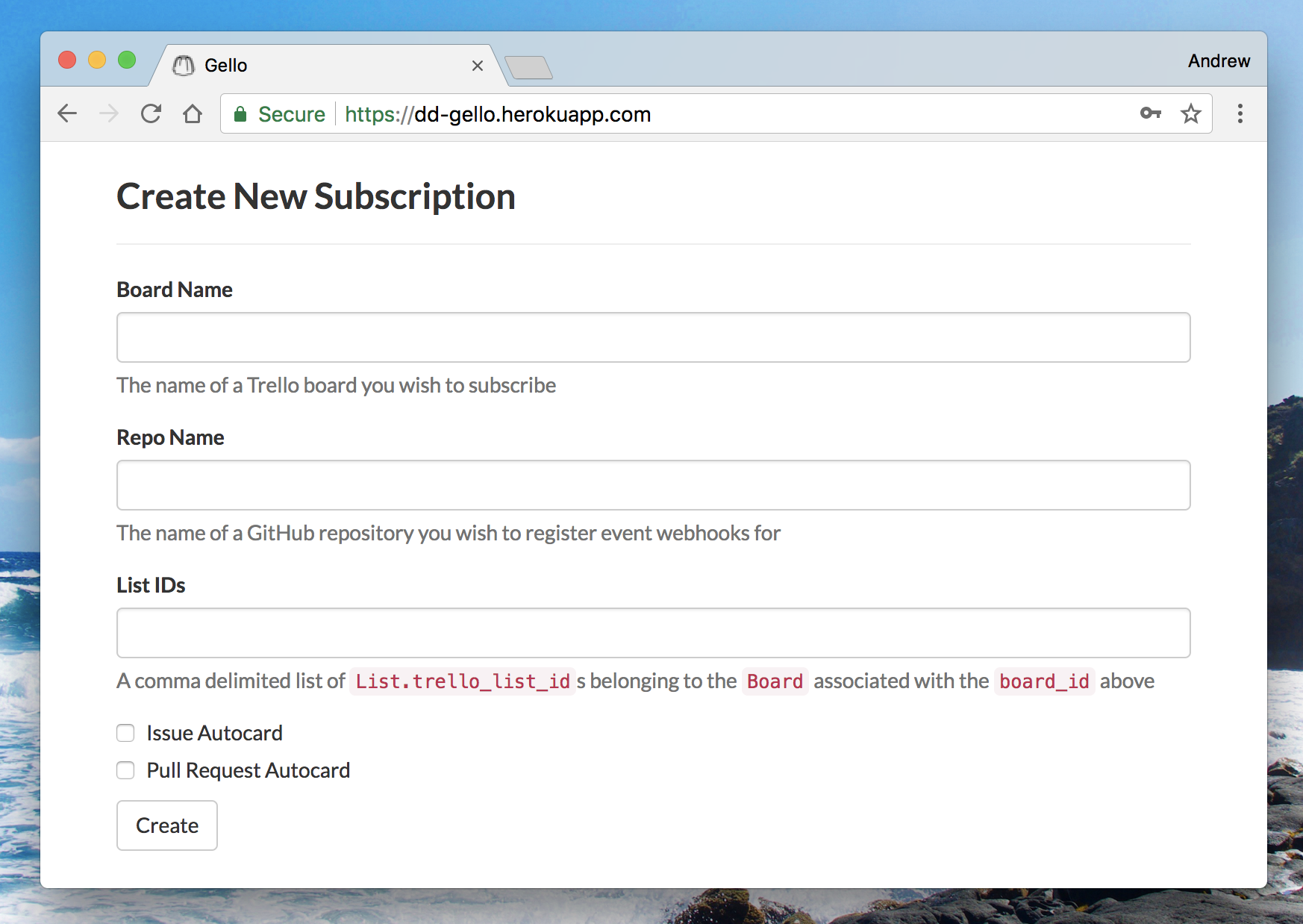Submit the form with Create button
This screenshot has height=924, width=1303.
click(x=167, y=825)
